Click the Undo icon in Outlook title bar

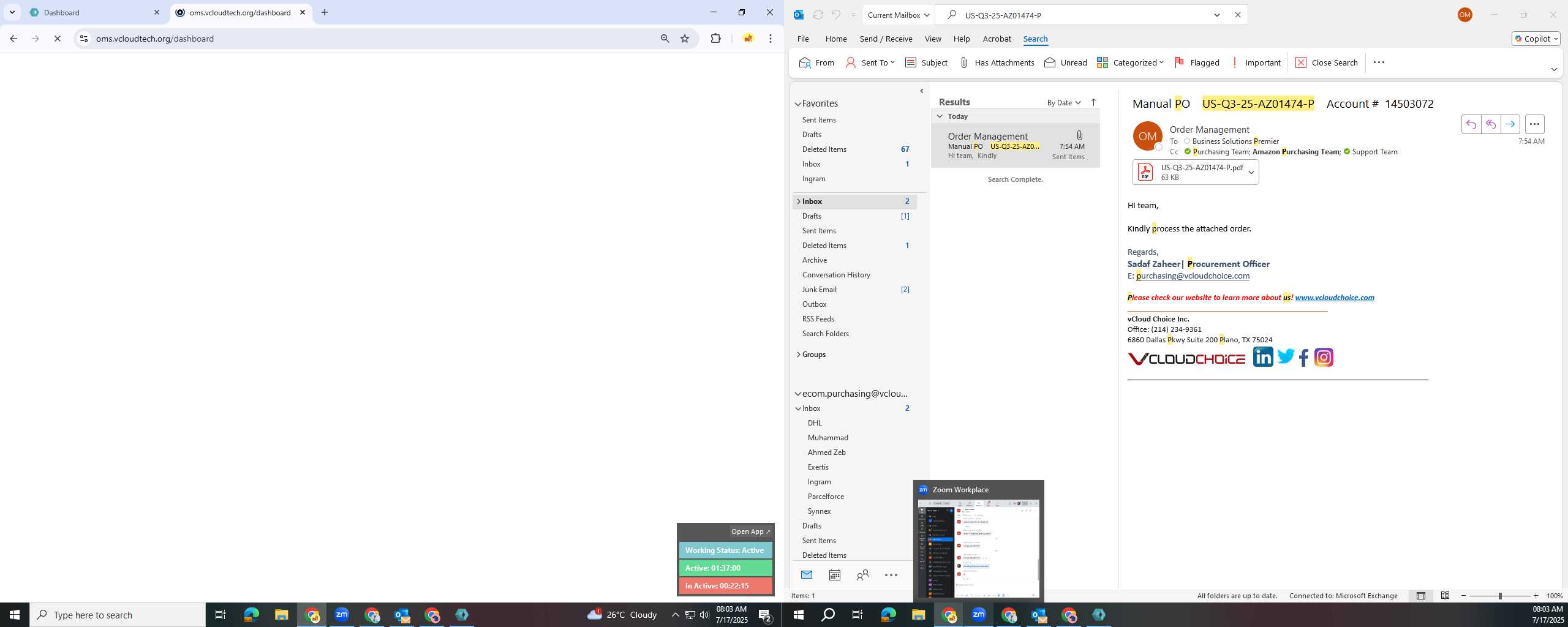coord(835,15)
